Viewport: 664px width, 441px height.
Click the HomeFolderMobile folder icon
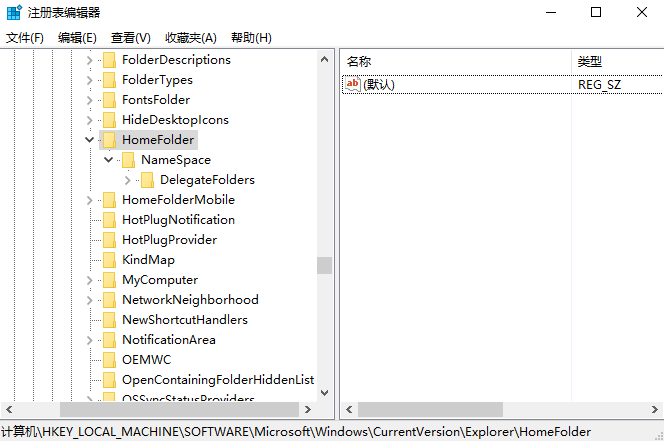109,200
